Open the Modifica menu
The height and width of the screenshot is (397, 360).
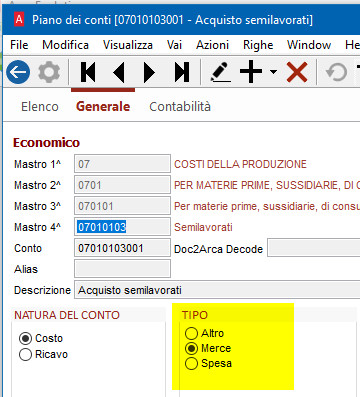[65, 45]
